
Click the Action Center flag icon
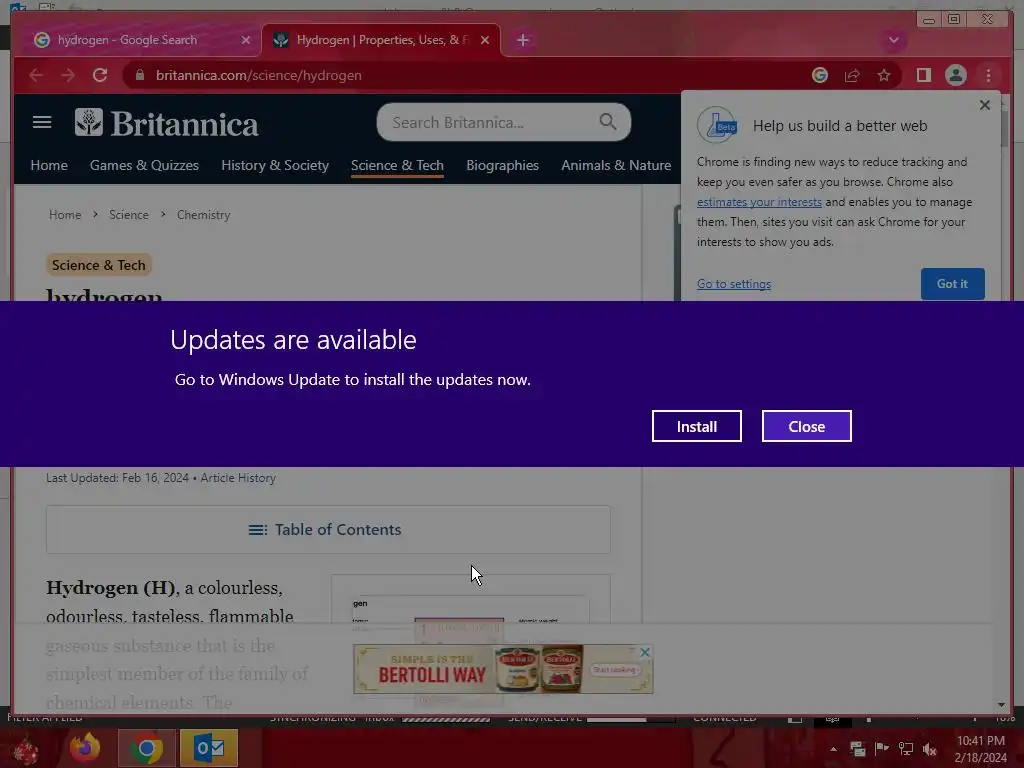click(x=882, y=749)
